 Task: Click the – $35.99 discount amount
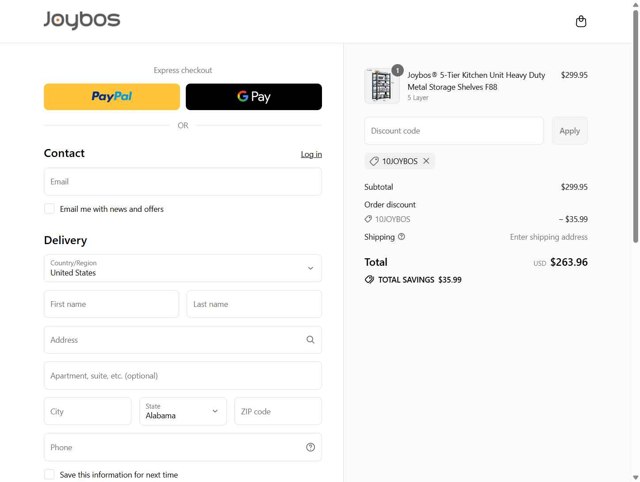(x=573, y=219)
